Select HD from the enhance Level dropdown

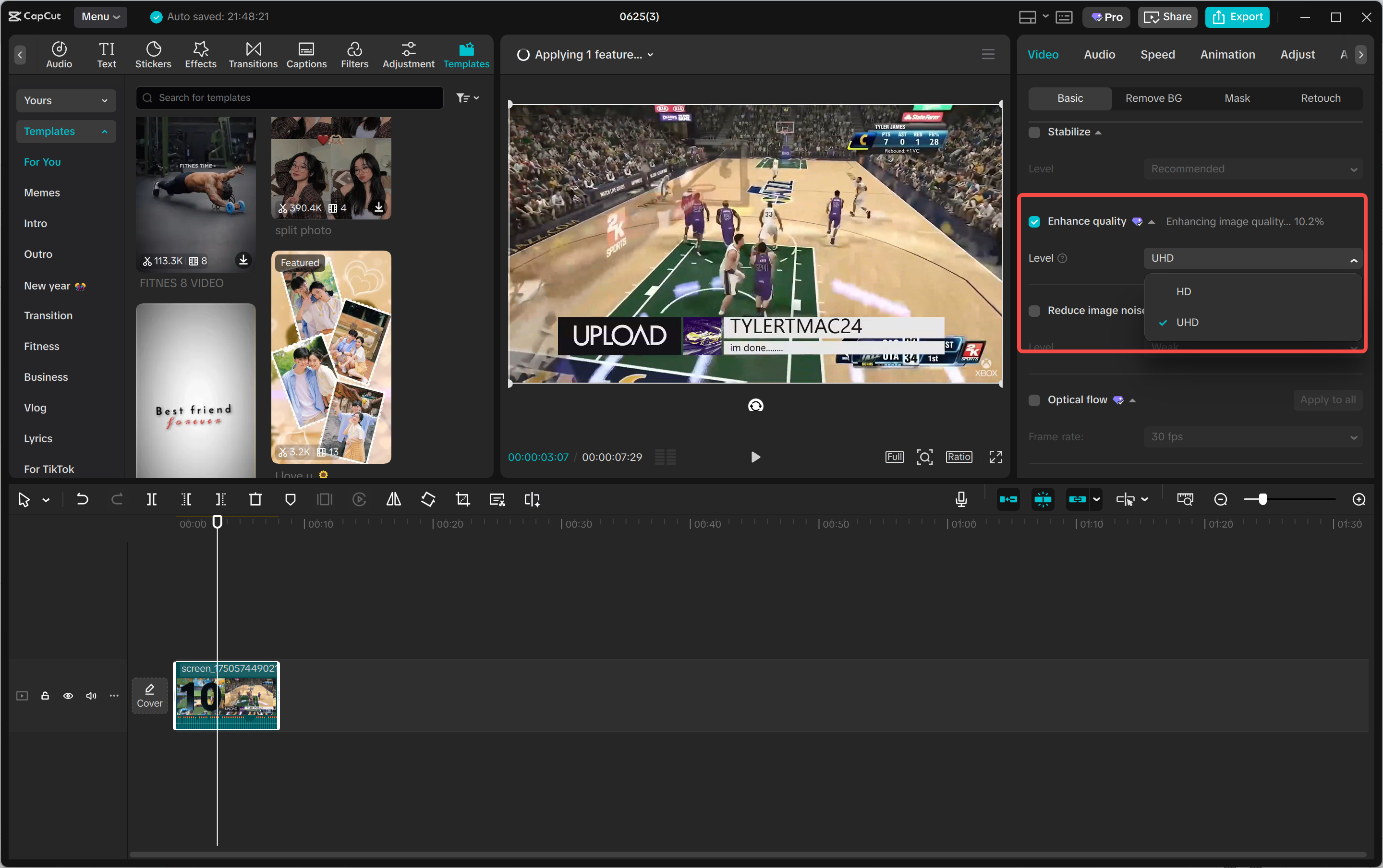[x=1184, y=291]
